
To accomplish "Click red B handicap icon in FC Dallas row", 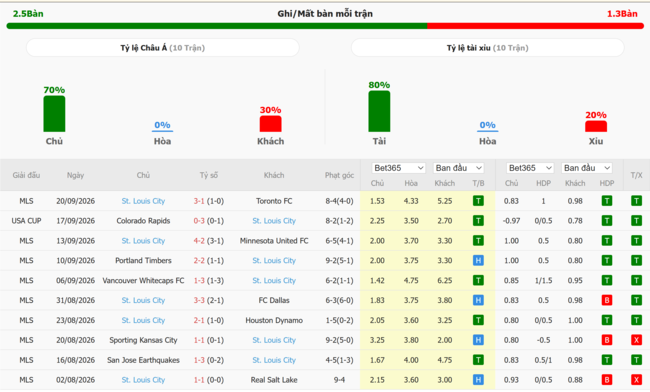I will pyautogui.click(x=607, y=300).
